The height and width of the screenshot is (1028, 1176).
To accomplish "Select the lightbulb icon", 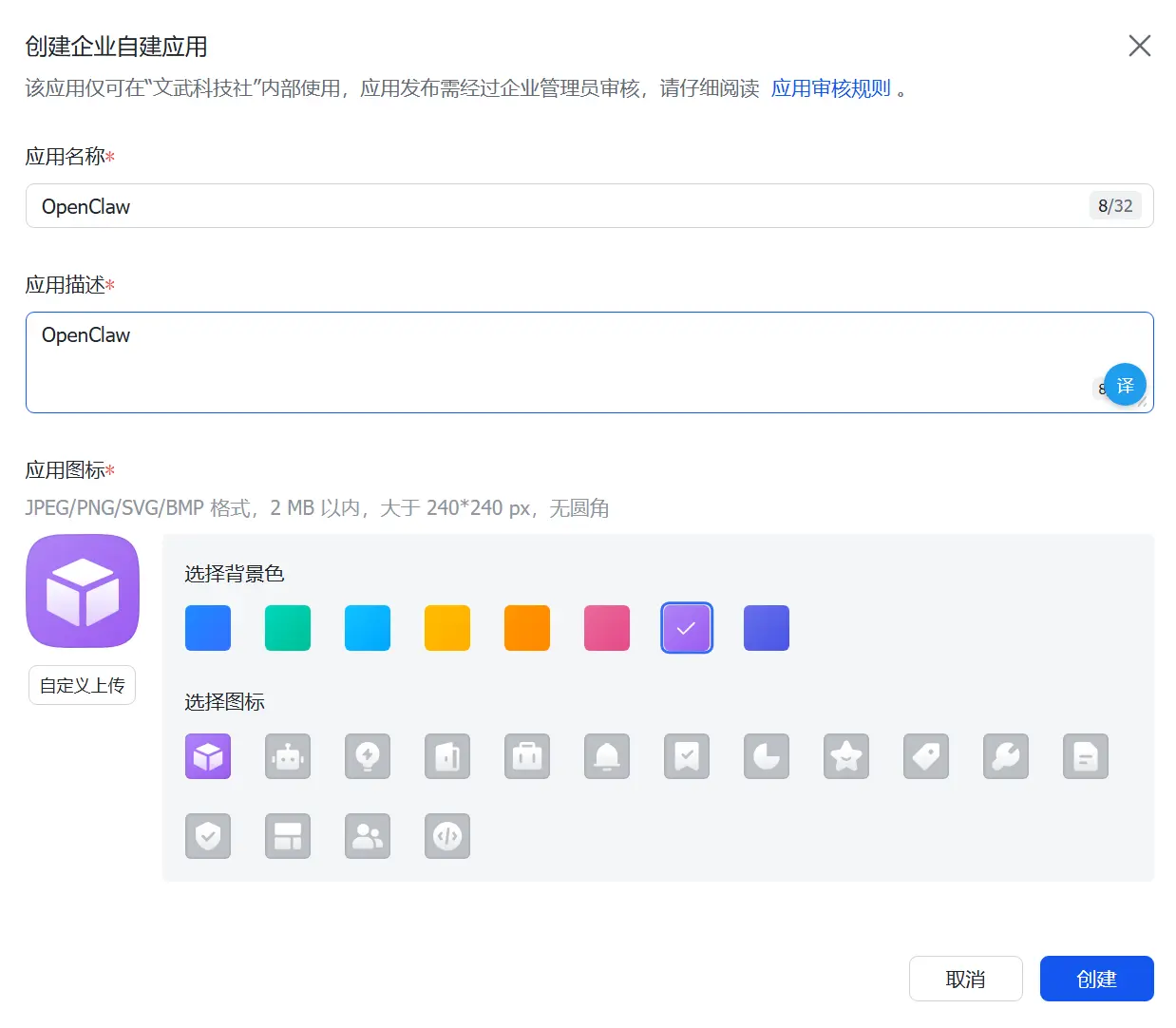I will pos(368,756).
